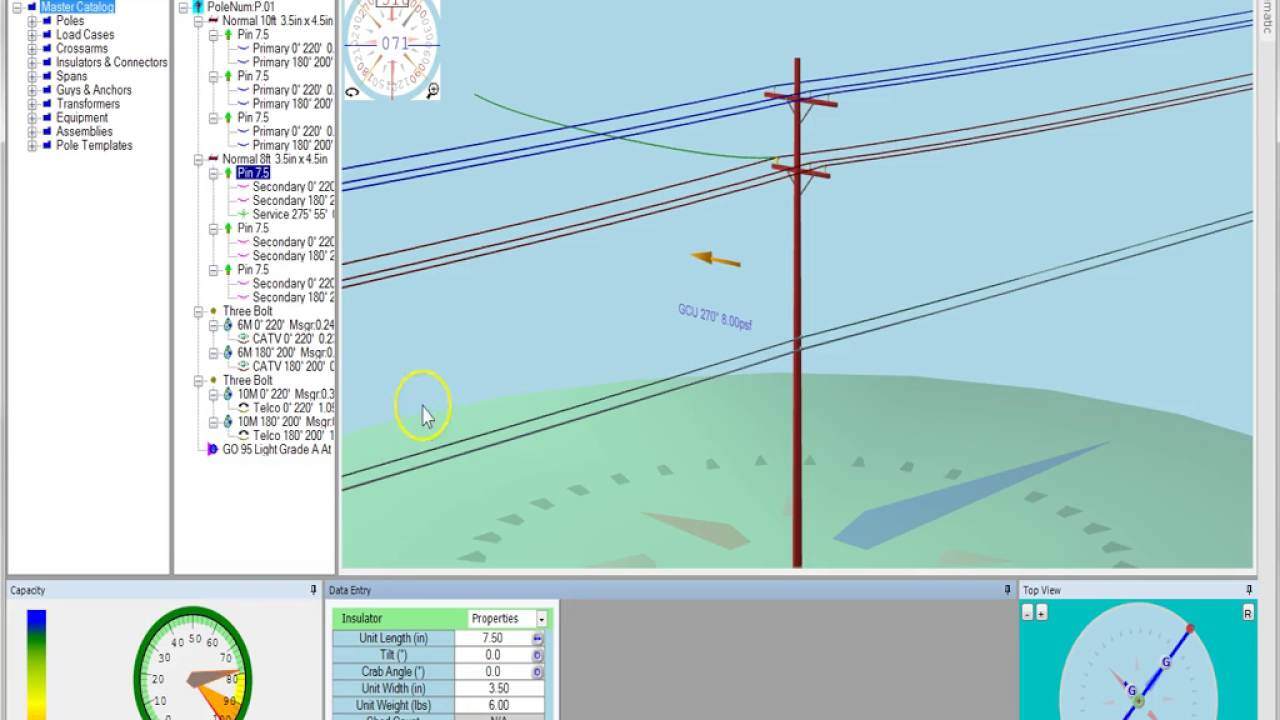
Task: Click the Transformers folder icon
Action: click(x=46, y=104)
